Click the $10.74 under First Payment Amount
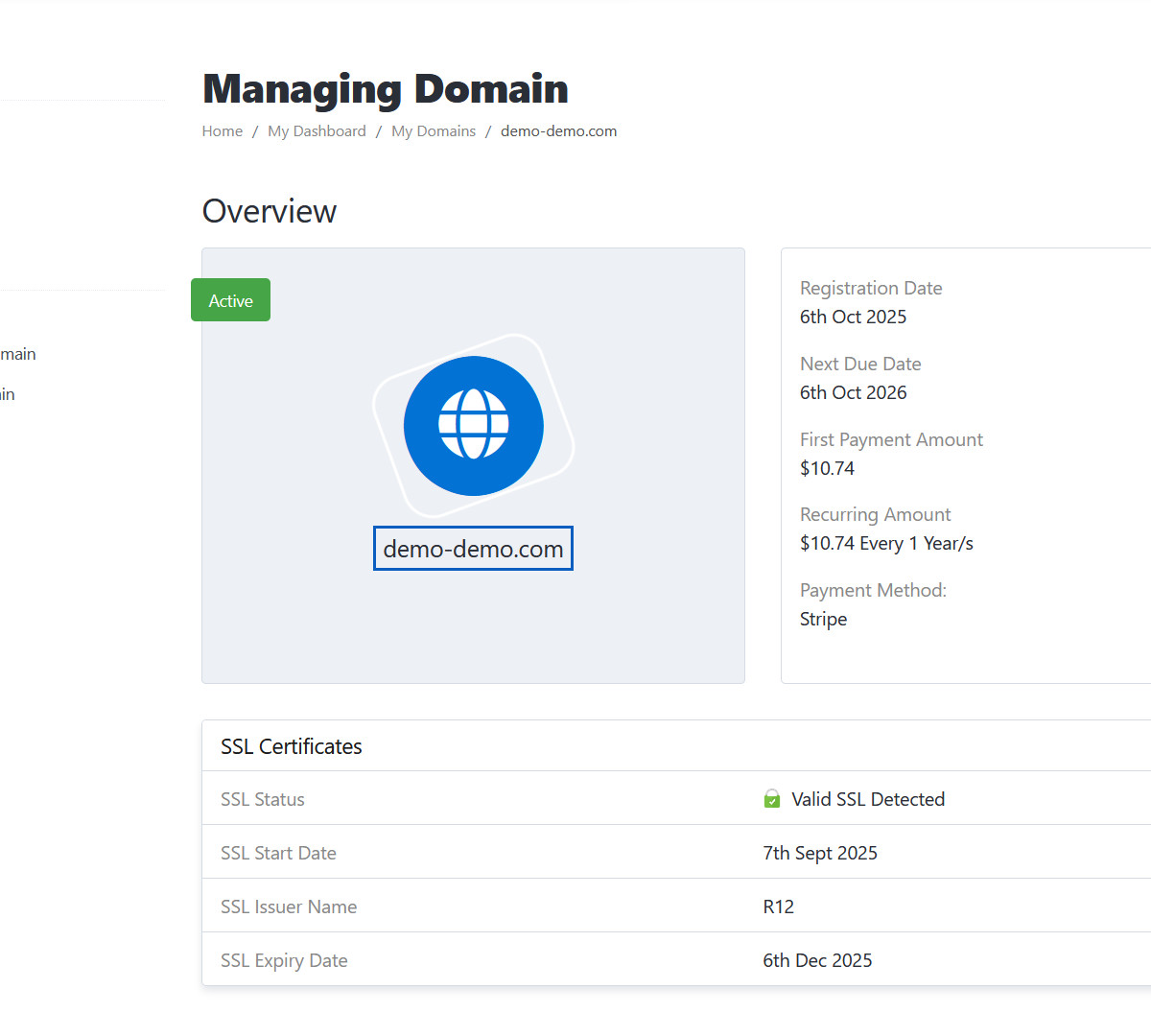This screenshot has height=1036, width=1151. [x=827, y=468]
